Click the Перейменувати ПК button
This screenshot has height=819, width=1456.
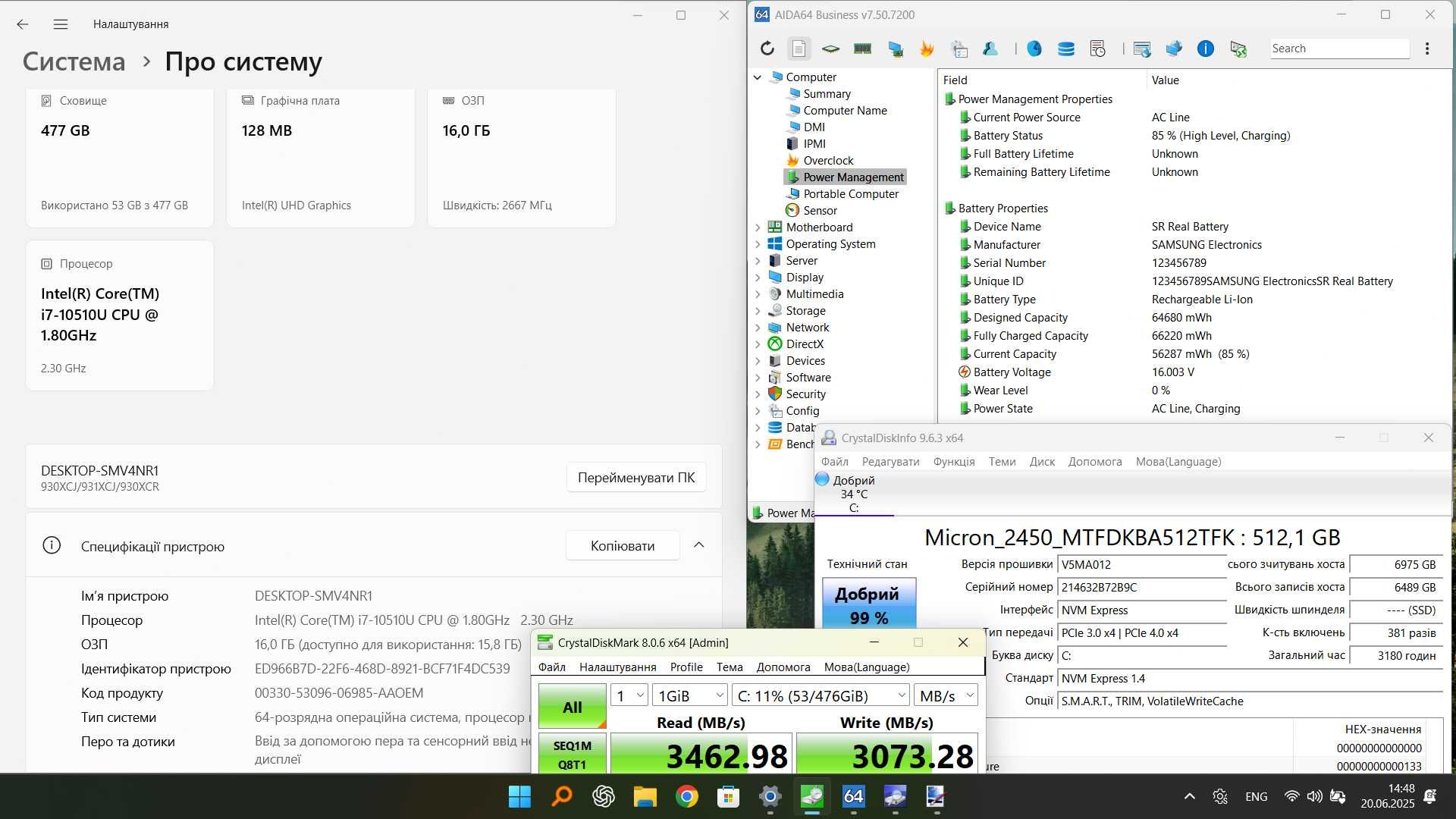click(636, 478)
